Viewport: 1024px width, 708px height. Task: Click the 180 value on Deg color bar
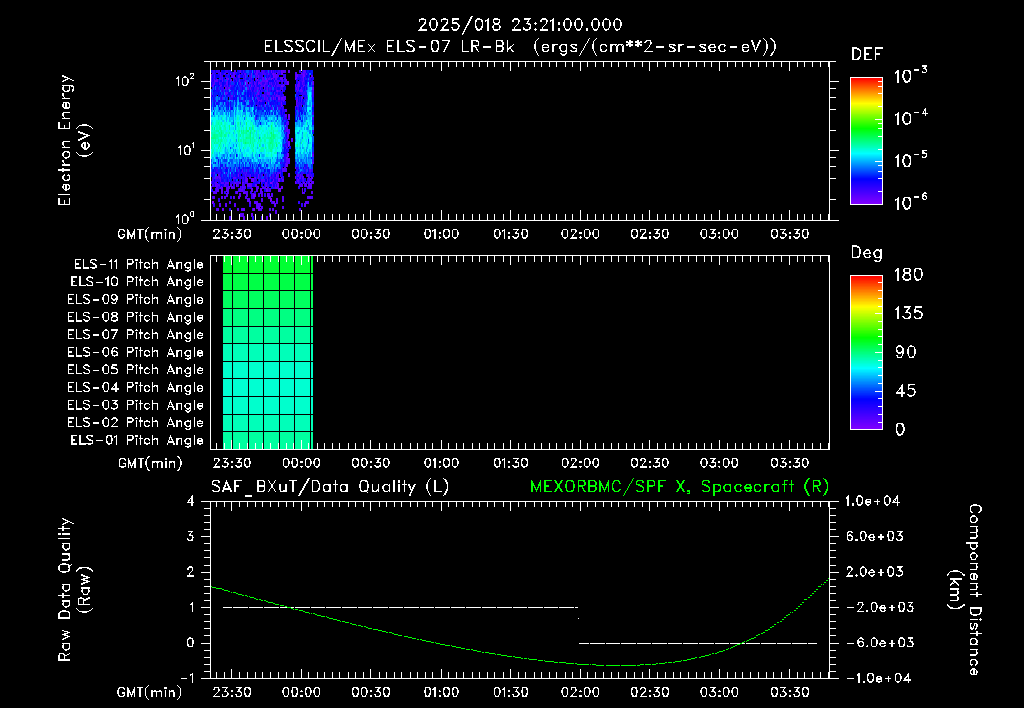click(x=908, y=275)
